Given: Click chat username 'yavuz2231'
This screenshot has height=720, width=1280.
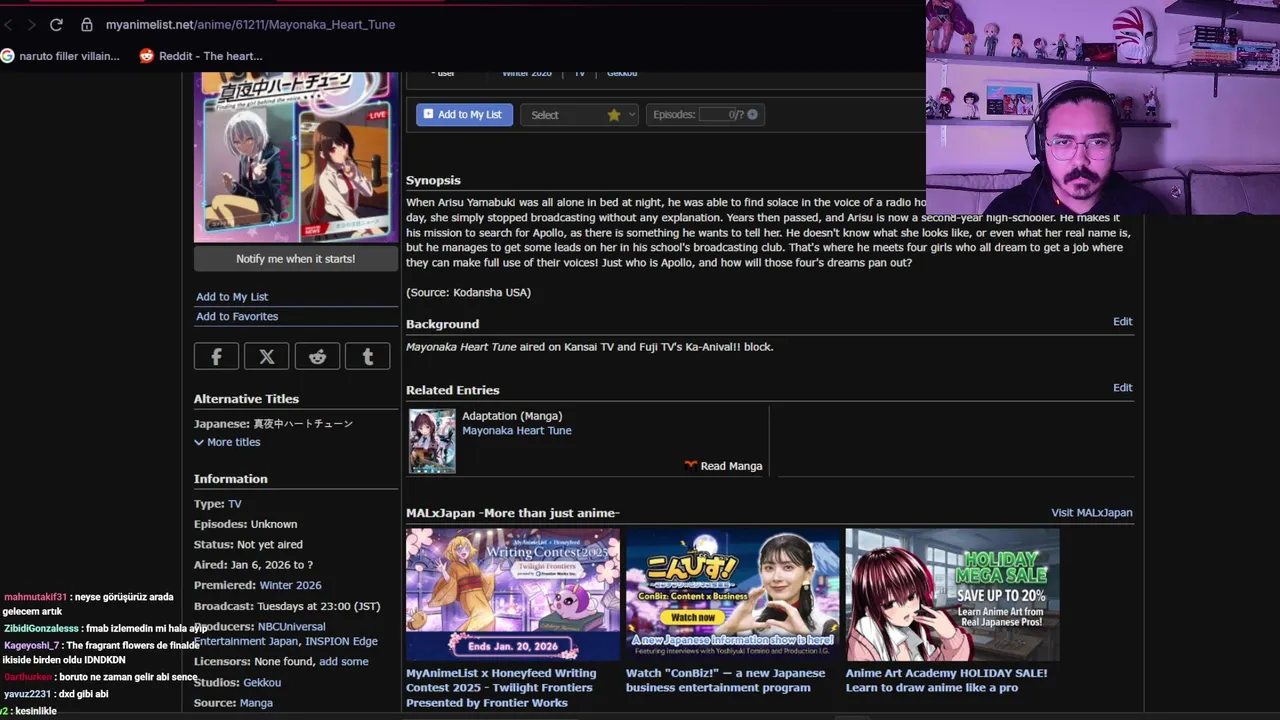Looking at the screenshot, I should pyautogui.click(x=27, y=694).
